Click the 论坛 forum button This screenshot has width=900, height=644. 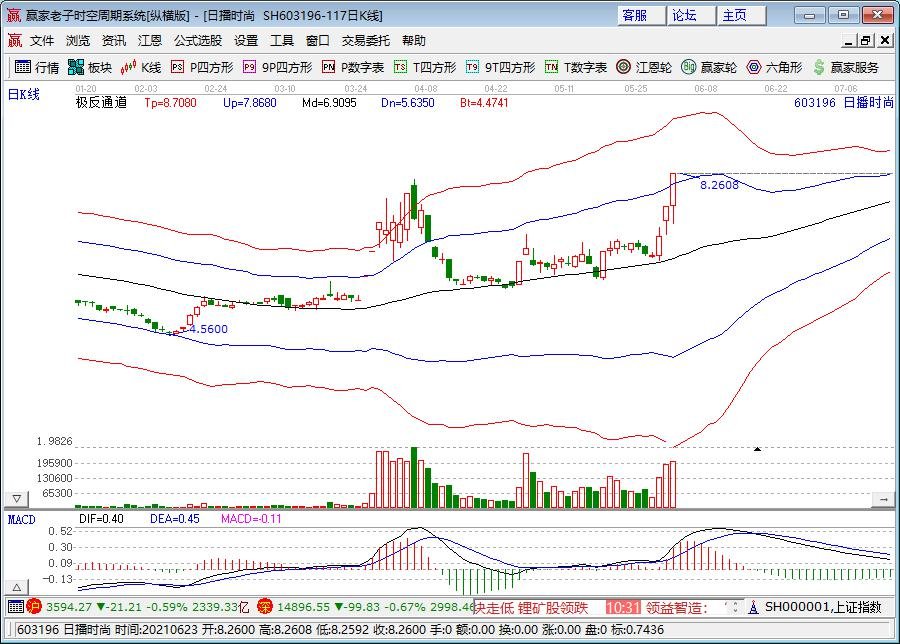click(x=691, y=15)
